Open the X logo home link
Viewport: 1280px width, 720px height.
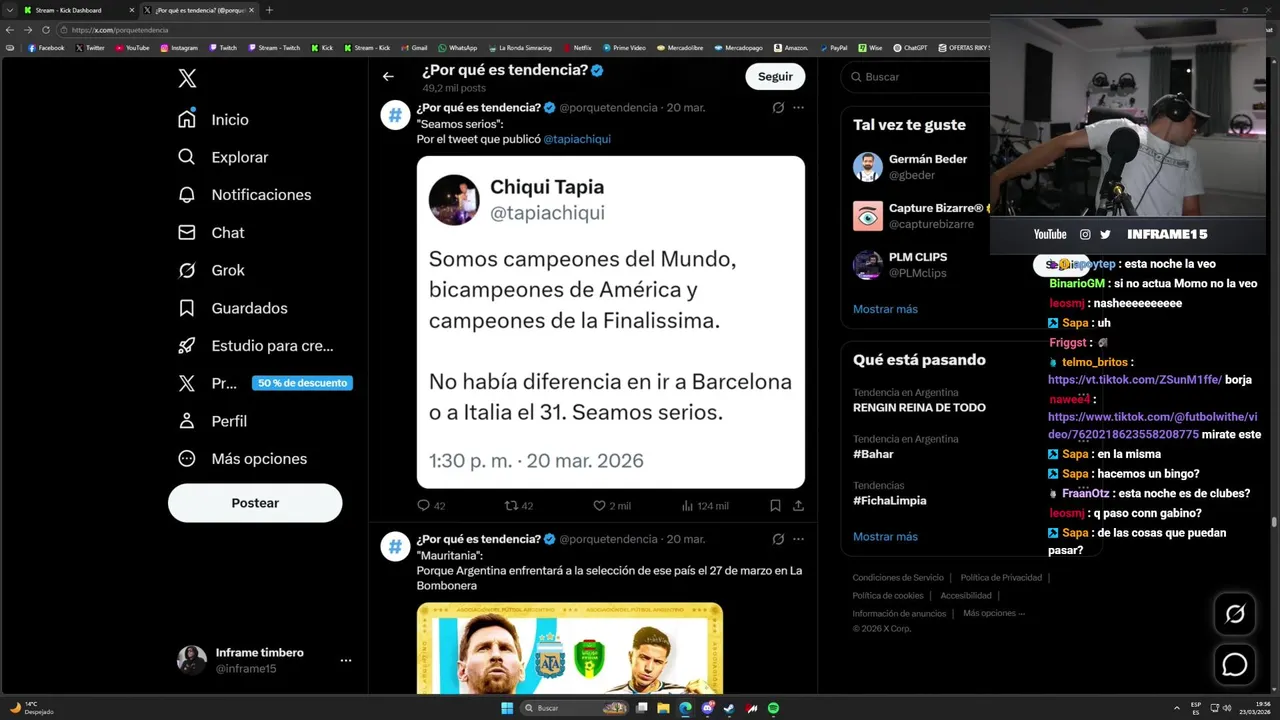coord(187,78)
